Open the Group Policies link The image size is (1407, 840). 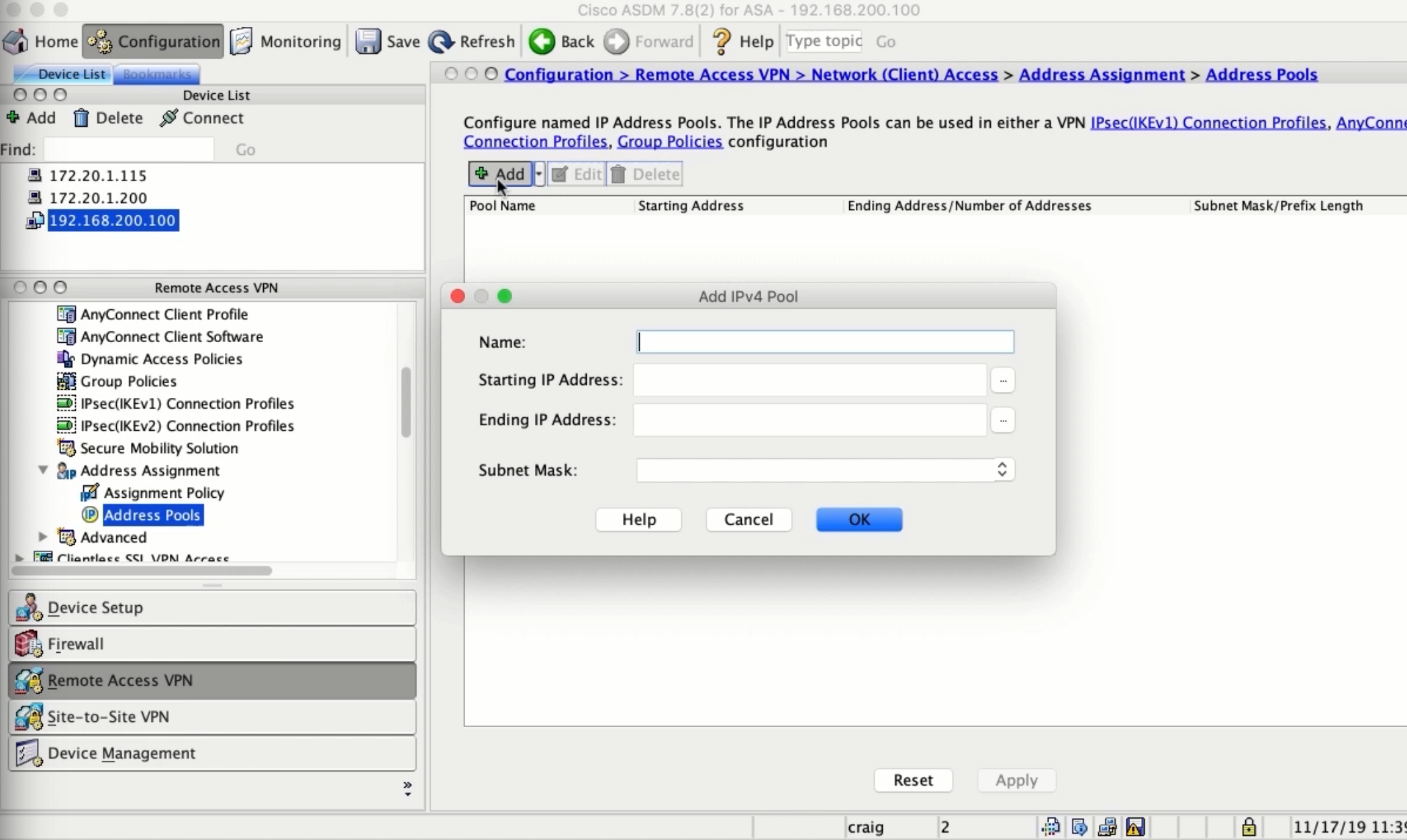pos(669,142)
